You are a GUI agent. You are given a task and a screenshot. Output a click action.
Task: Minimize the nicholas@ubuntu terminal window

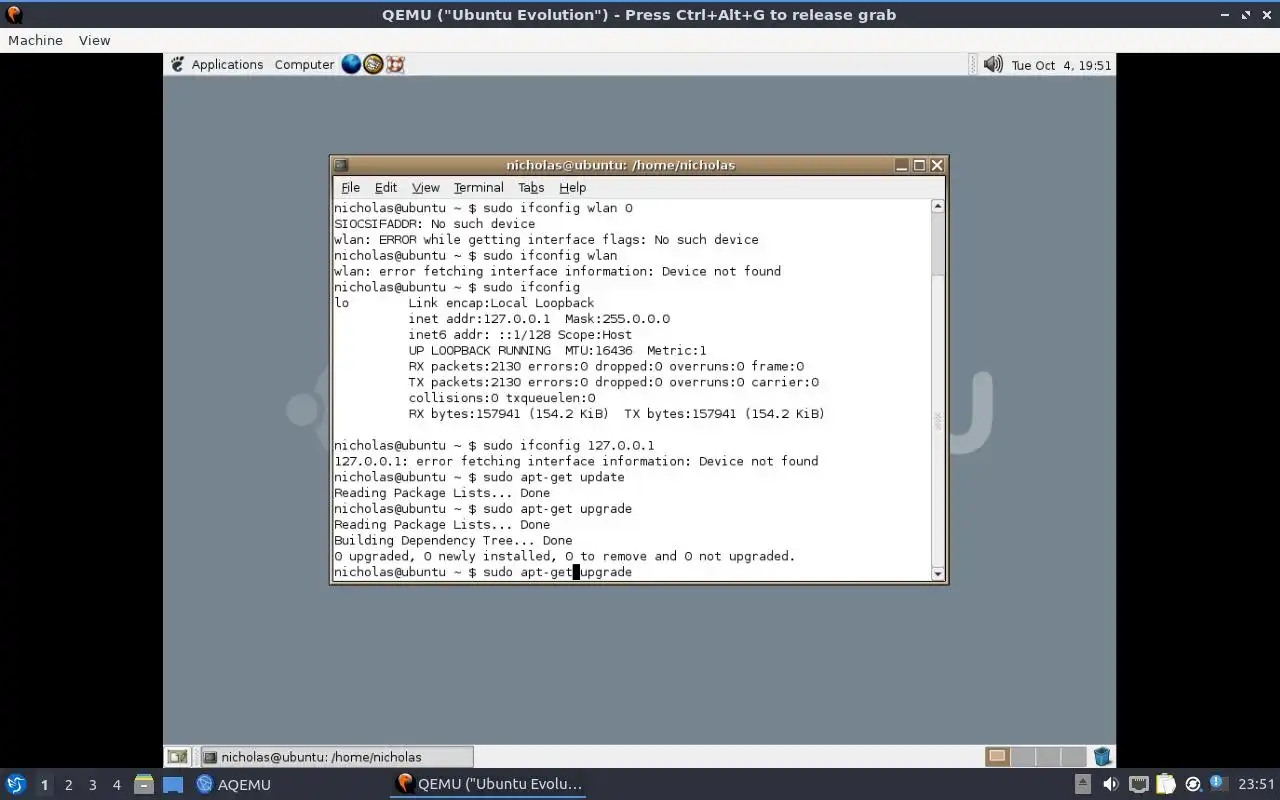pyautogui.click(x=902, y=165)
